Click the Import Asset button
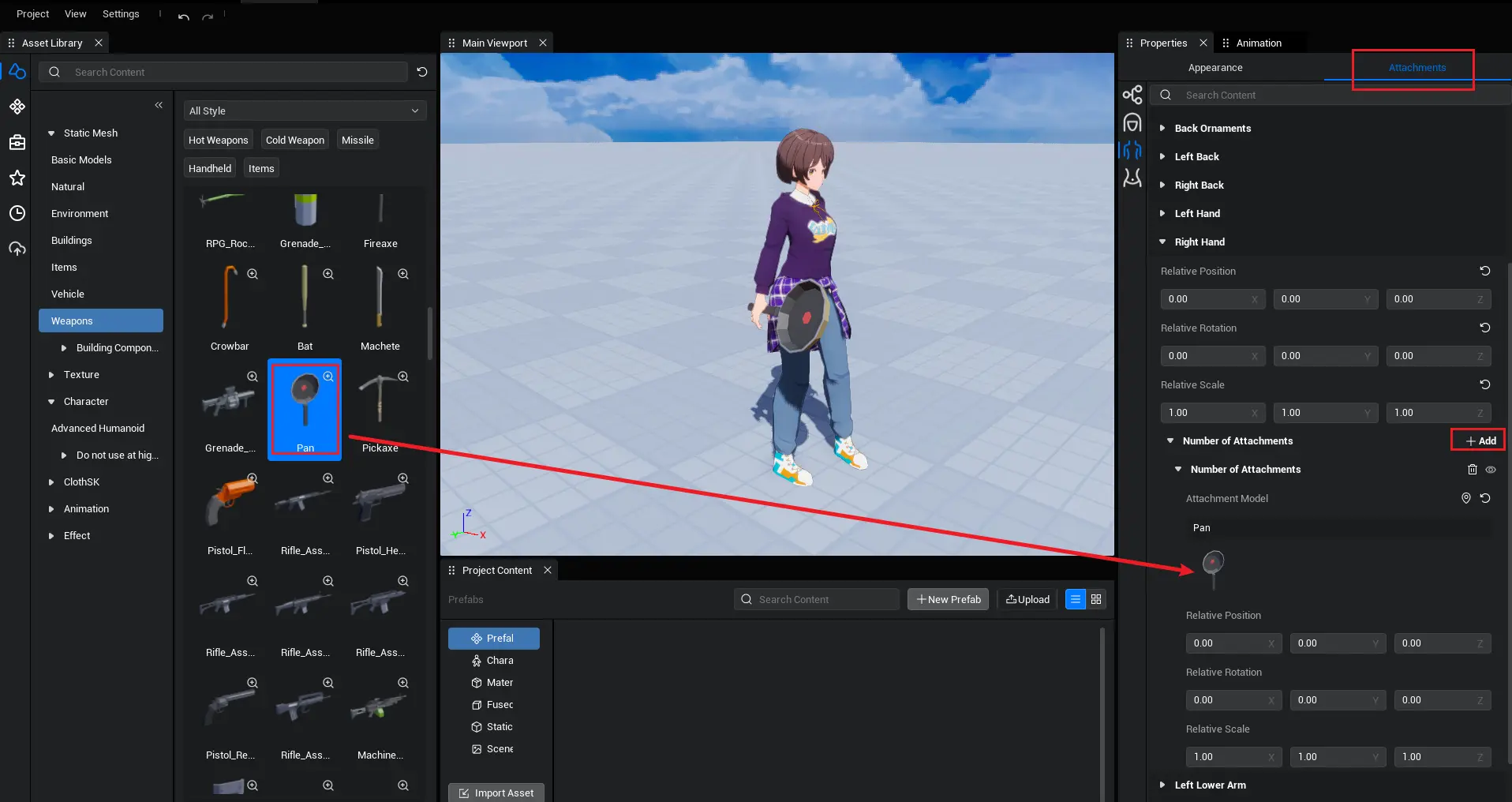 click(x=496, y=793)
